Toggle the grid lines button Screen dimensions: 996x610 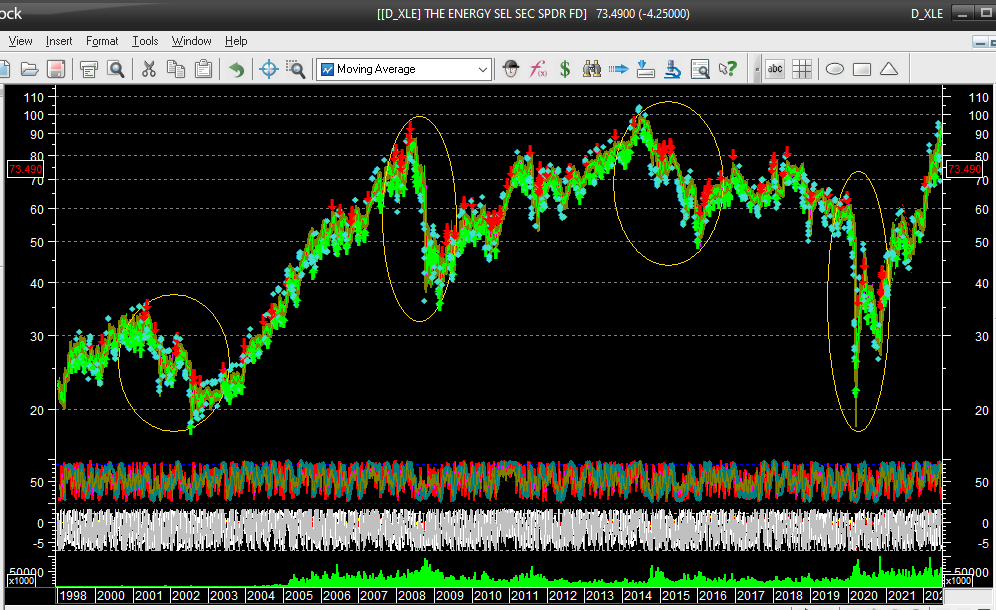click(802, 69)
